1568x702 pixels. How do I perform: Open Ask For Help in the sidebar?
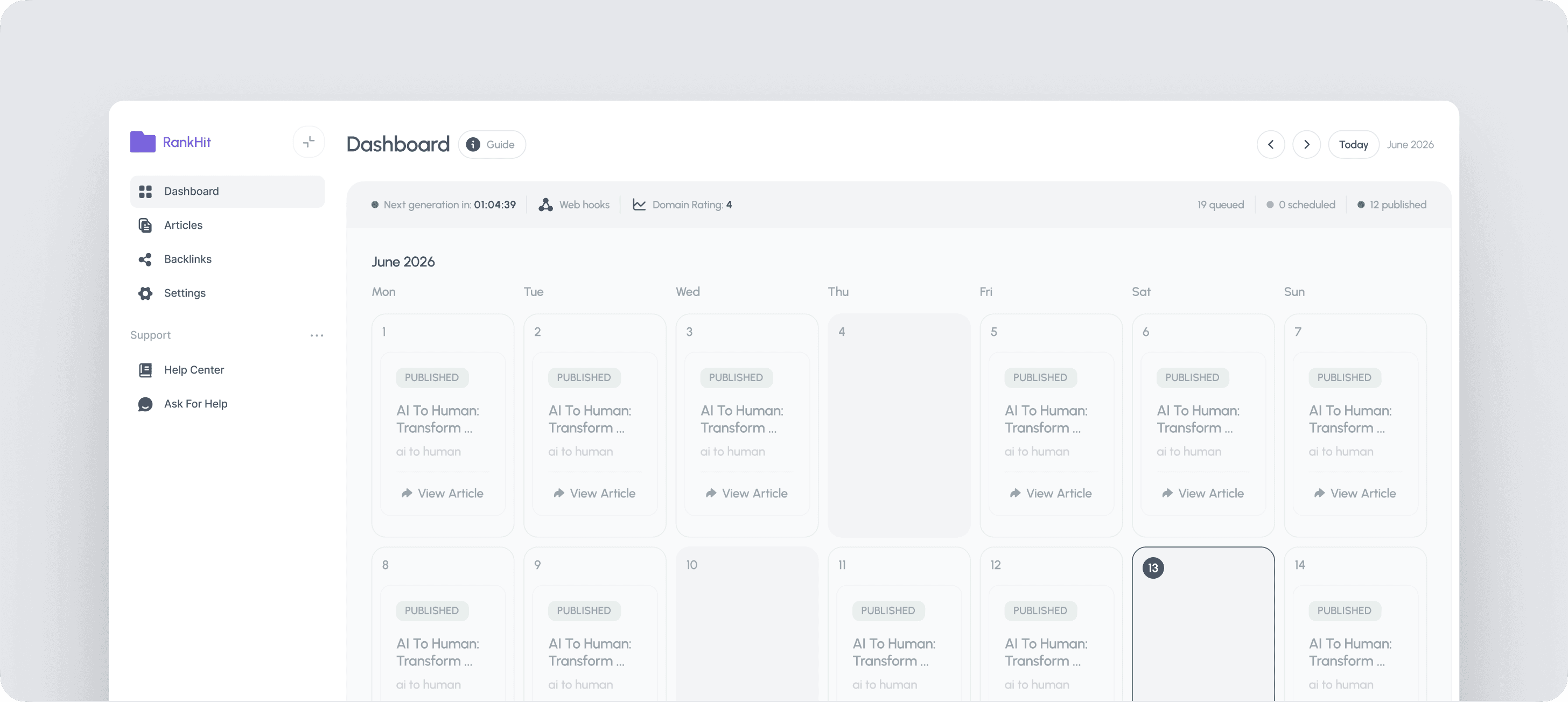point(228,404)
